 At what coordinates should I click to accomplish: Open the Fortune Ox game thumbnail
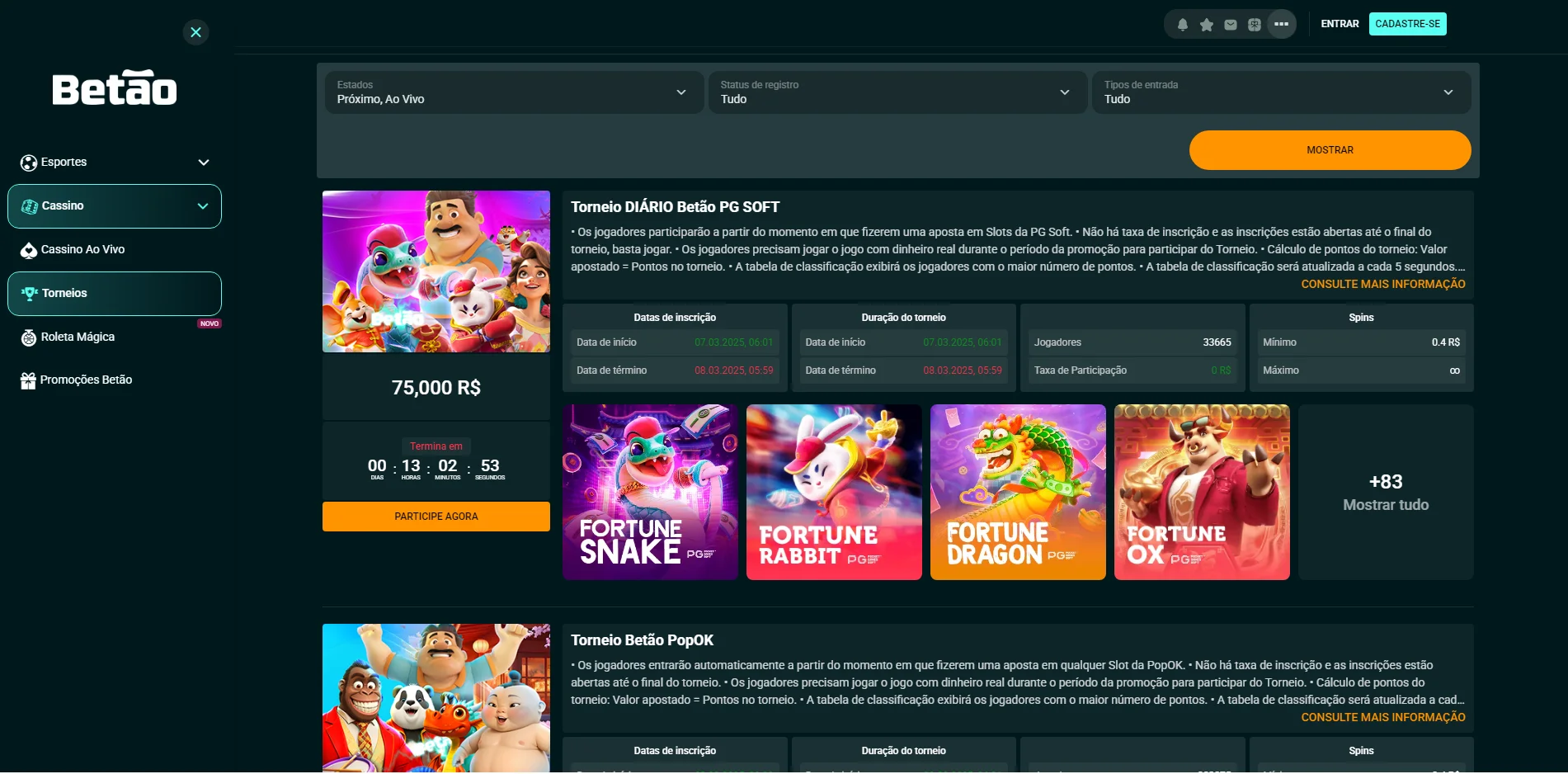pos(1202,493)
